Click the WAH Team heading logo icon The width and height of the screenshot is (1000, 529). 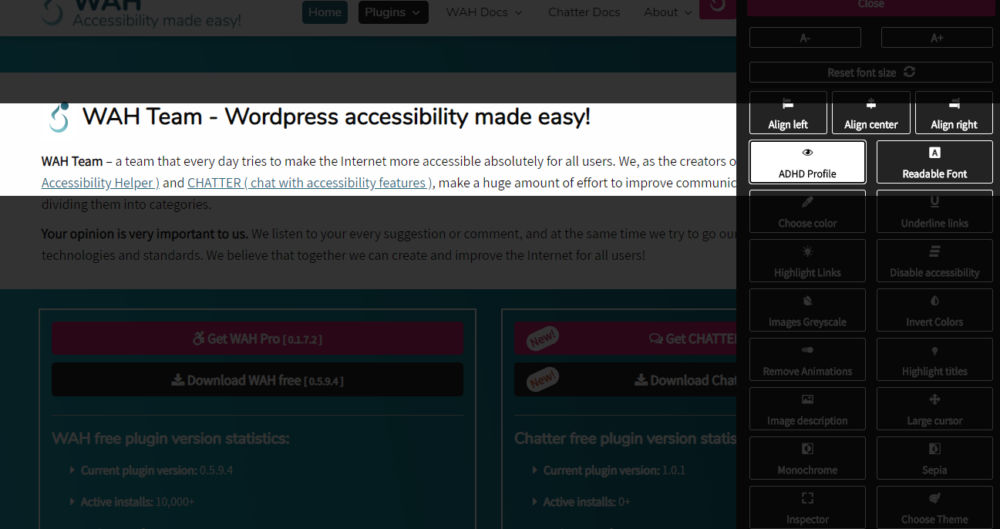click(59, 117)
